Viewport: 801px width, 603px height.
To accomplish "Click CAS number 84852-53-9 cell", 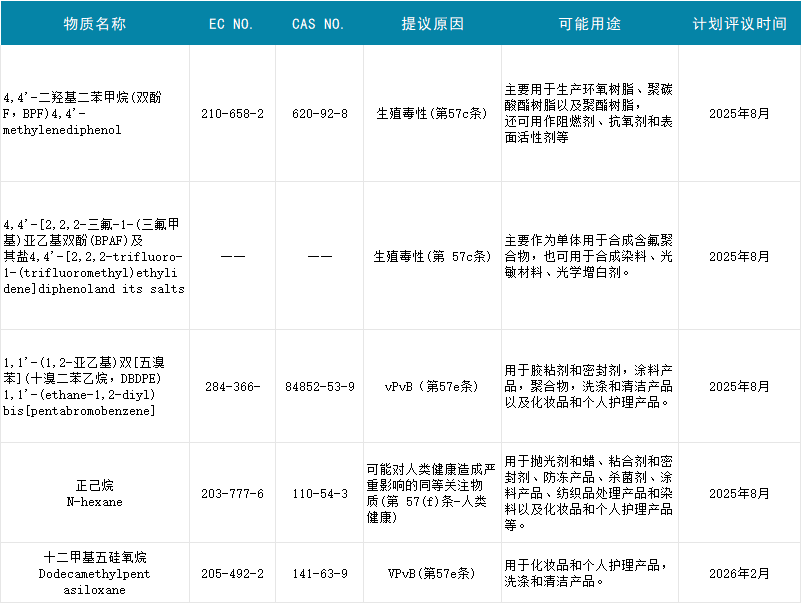I will tap(319, 386).
